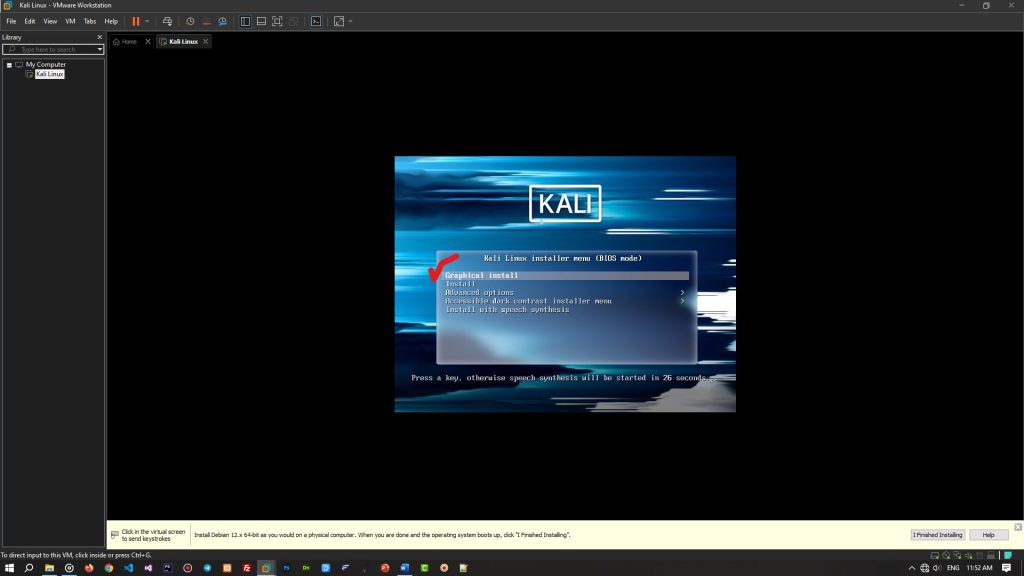This screenshot has height=576, width=1024.
Task: Suspend the virtual machine with the pause icon
Action: coord(135,21)
